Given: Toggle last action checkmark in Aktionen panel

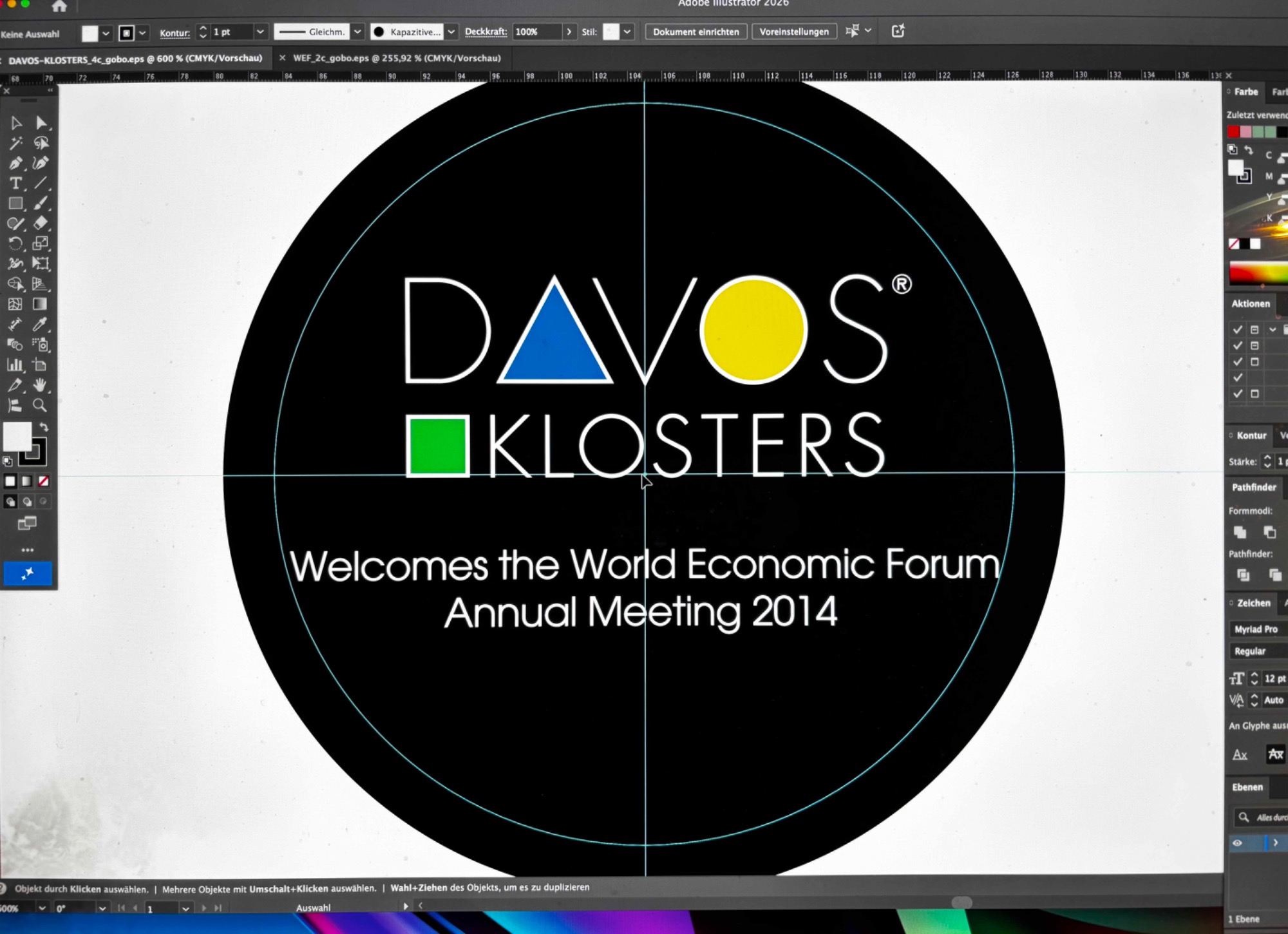Looking at the screenshot, I should point(1237,394).
